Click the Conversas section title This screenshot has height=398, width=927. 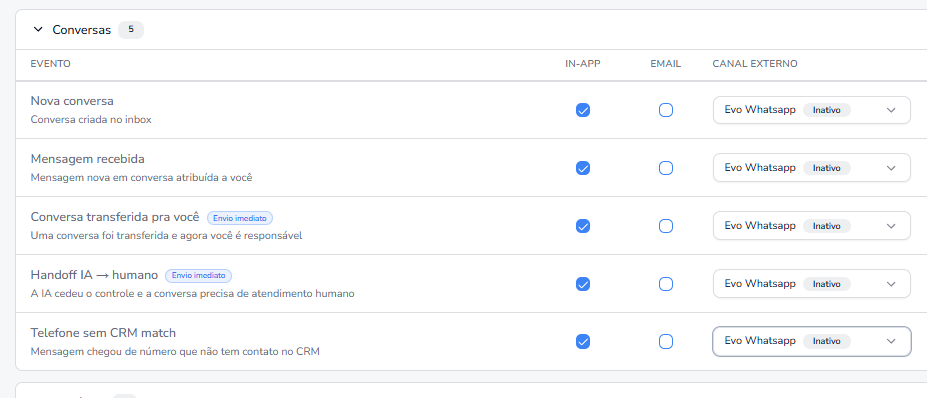pos(82,30)
